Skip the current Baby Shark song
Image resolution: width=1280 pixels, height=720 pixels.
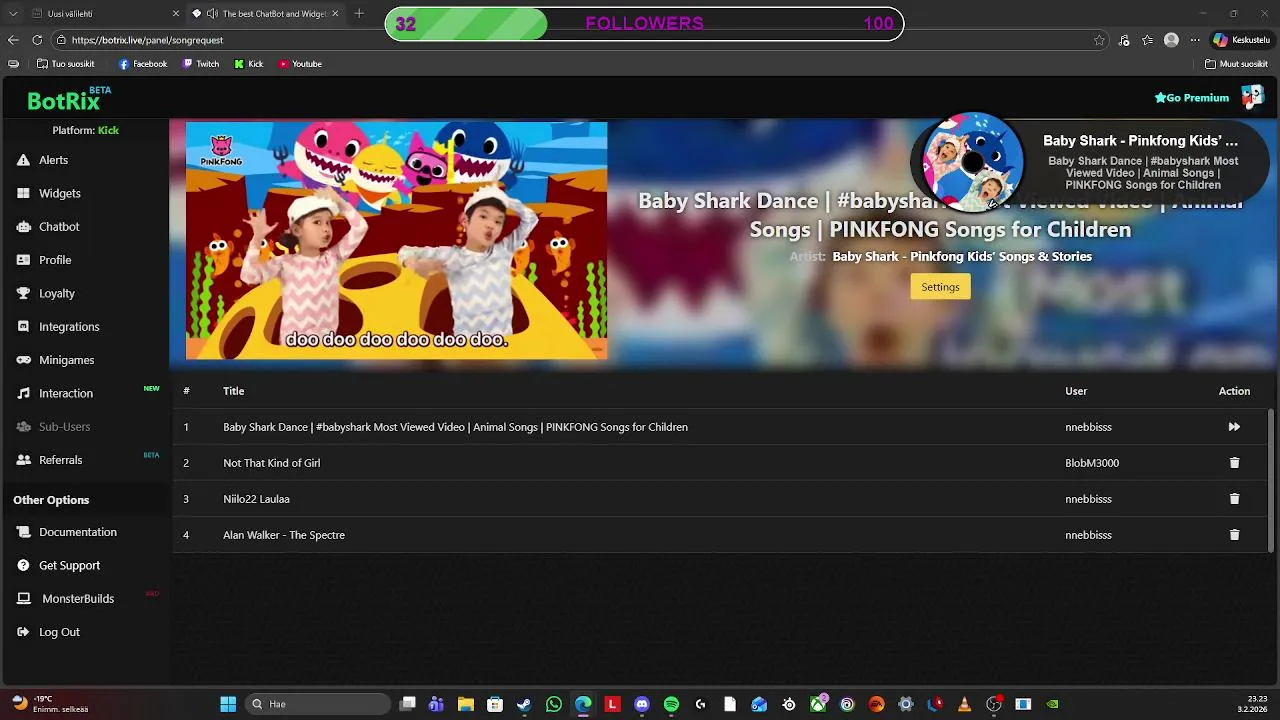coord(1234,427)
